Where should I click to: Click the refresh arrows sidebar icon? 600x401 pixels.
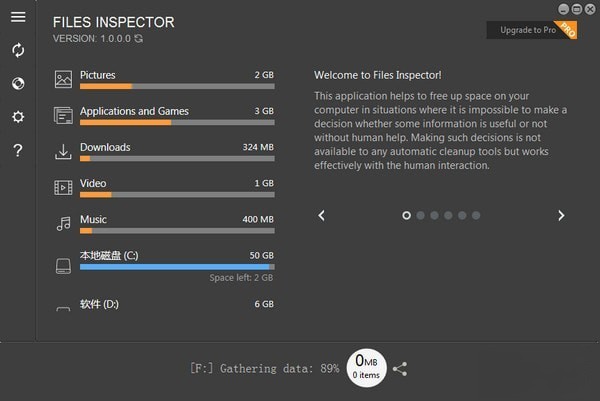18,50
